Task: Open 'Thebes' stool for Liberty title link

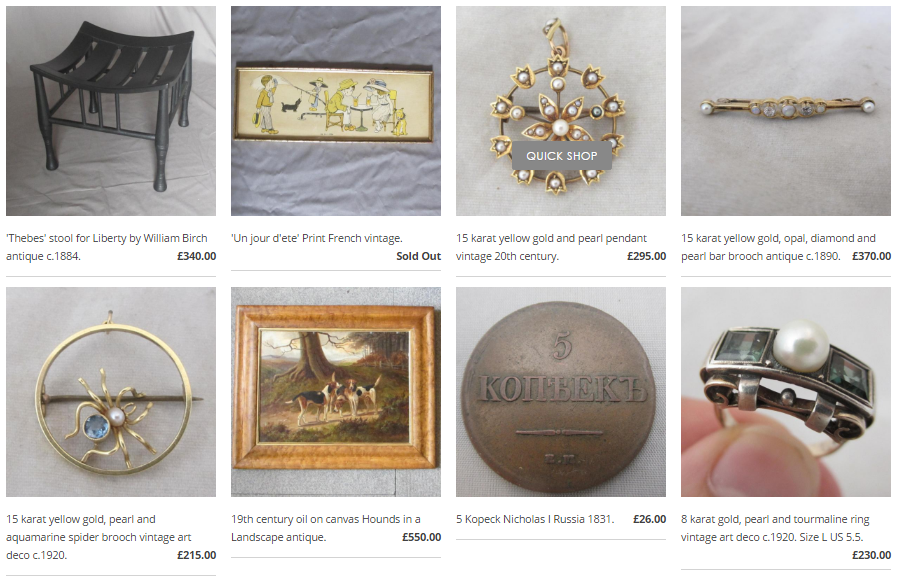Action: [x=106, y=247]
